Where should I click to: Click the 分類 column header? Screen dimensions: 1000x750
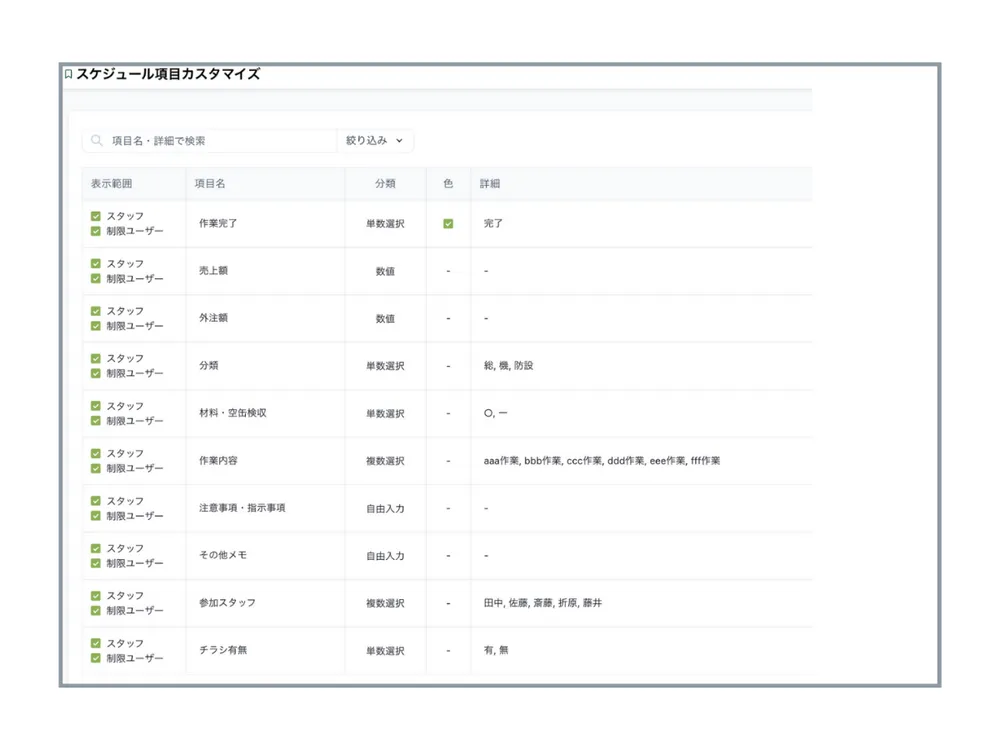click(385, 184)
